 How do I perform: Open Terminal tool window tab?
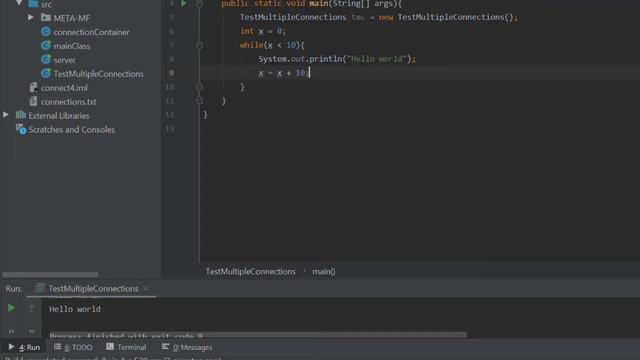click(126, 347)
